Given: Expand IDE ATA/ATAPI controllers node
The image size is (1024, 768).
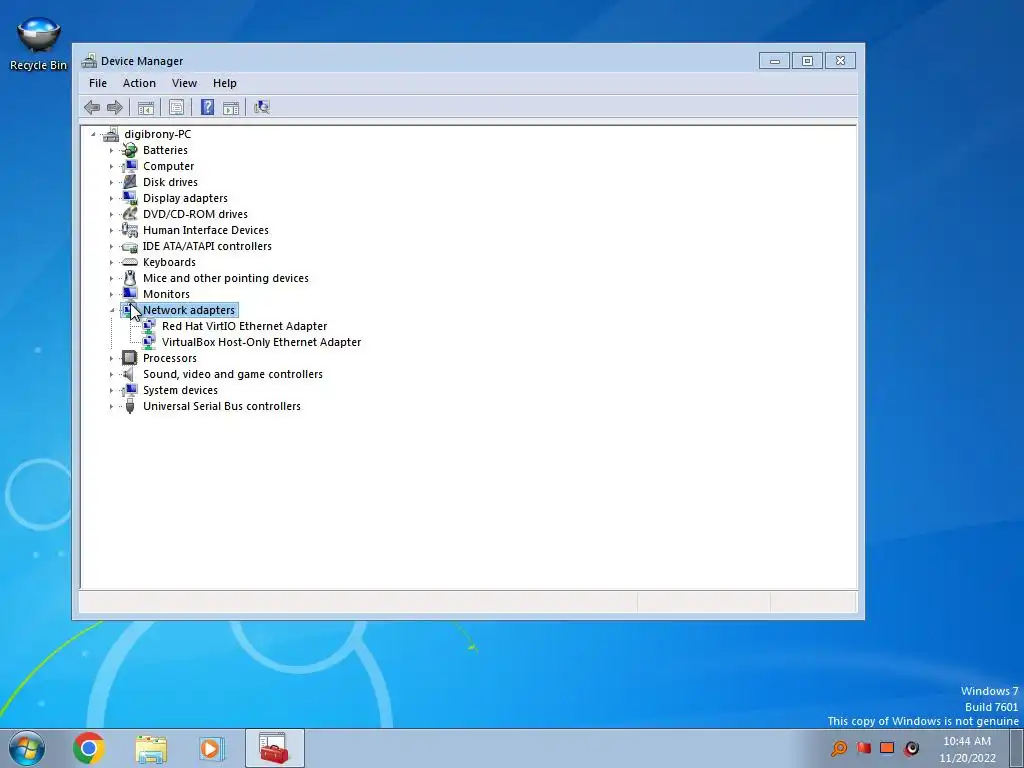Looking at the screenshot, I should 111,246.
